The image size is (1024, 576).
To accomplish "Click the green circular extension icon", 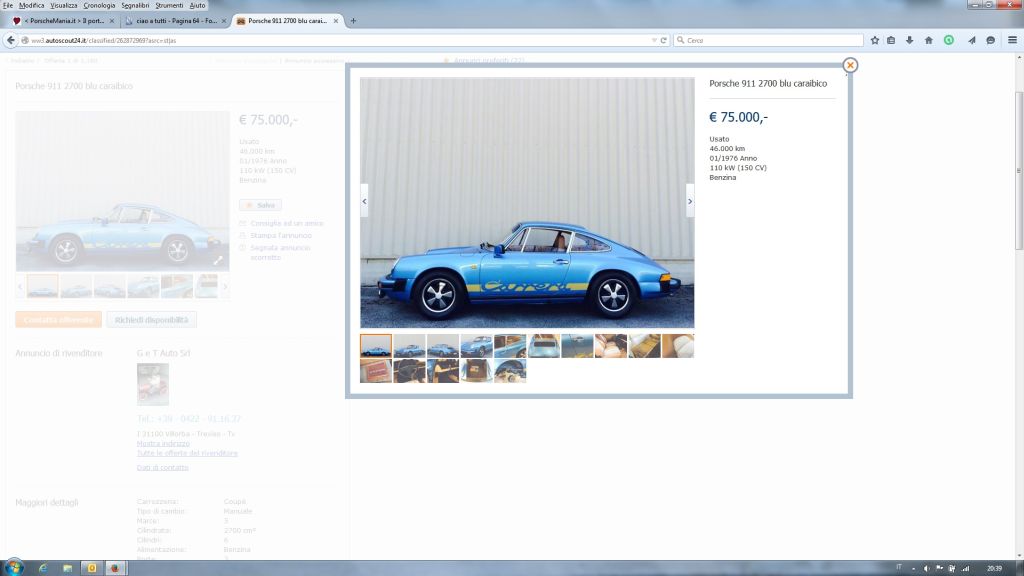I will tap(948, 40).
